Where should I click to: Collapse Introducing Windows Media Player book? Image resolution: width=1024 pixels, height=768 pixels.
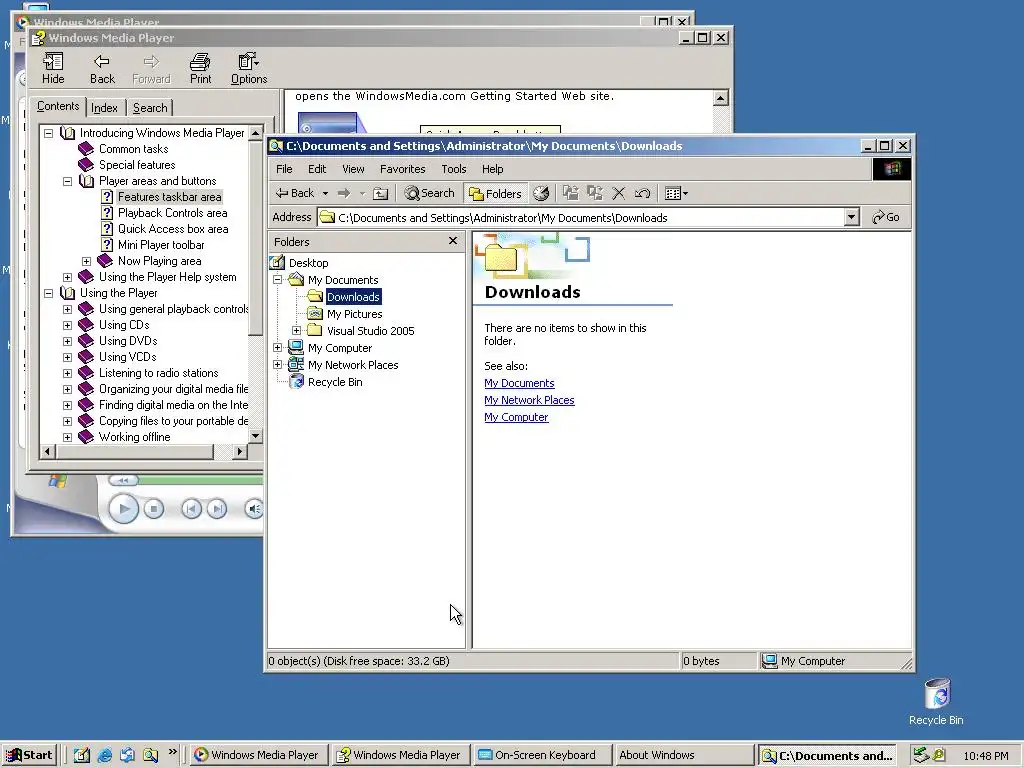point(48,133)
